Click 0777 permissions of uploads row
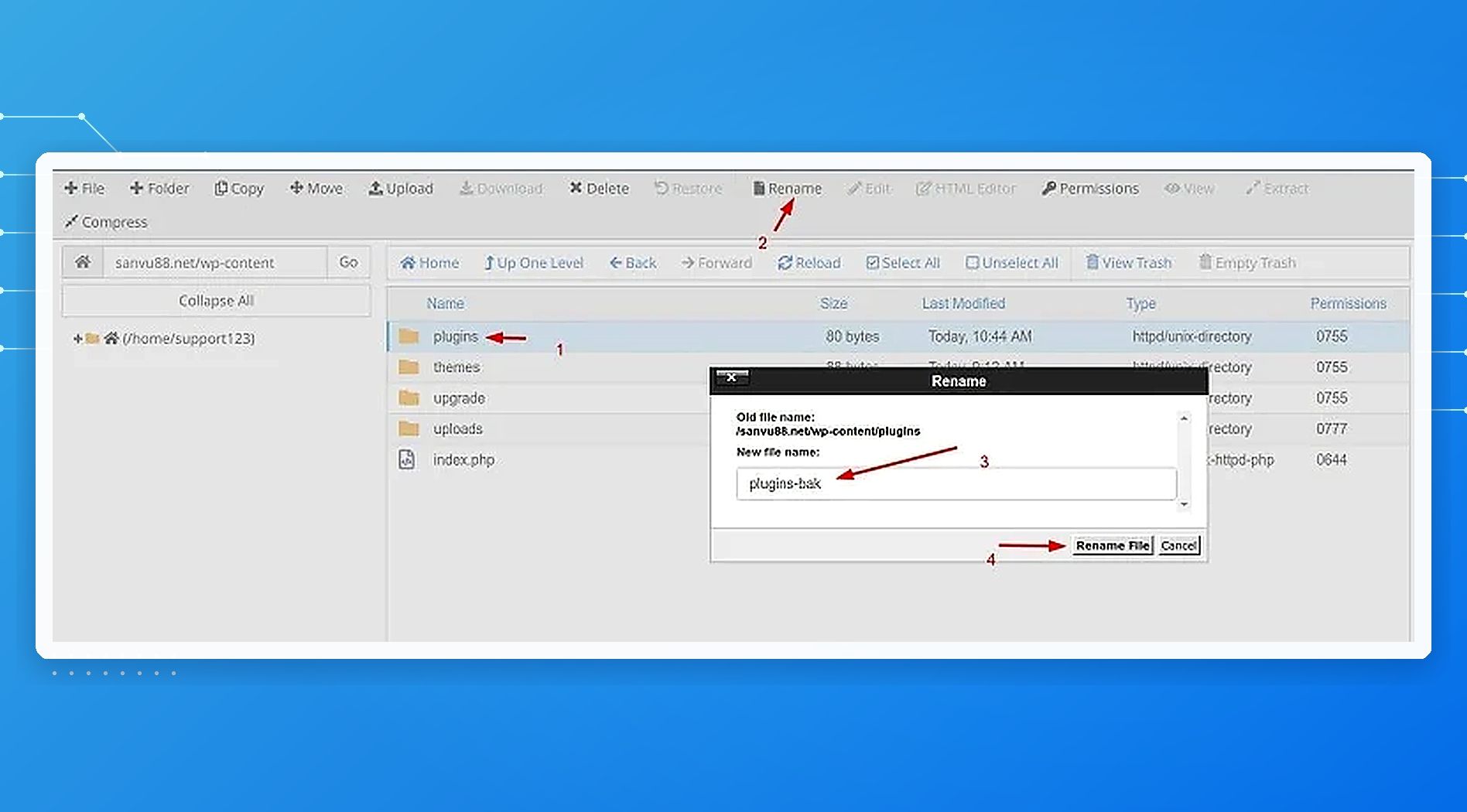1467x812 pixels. (x=1332, y=428)
